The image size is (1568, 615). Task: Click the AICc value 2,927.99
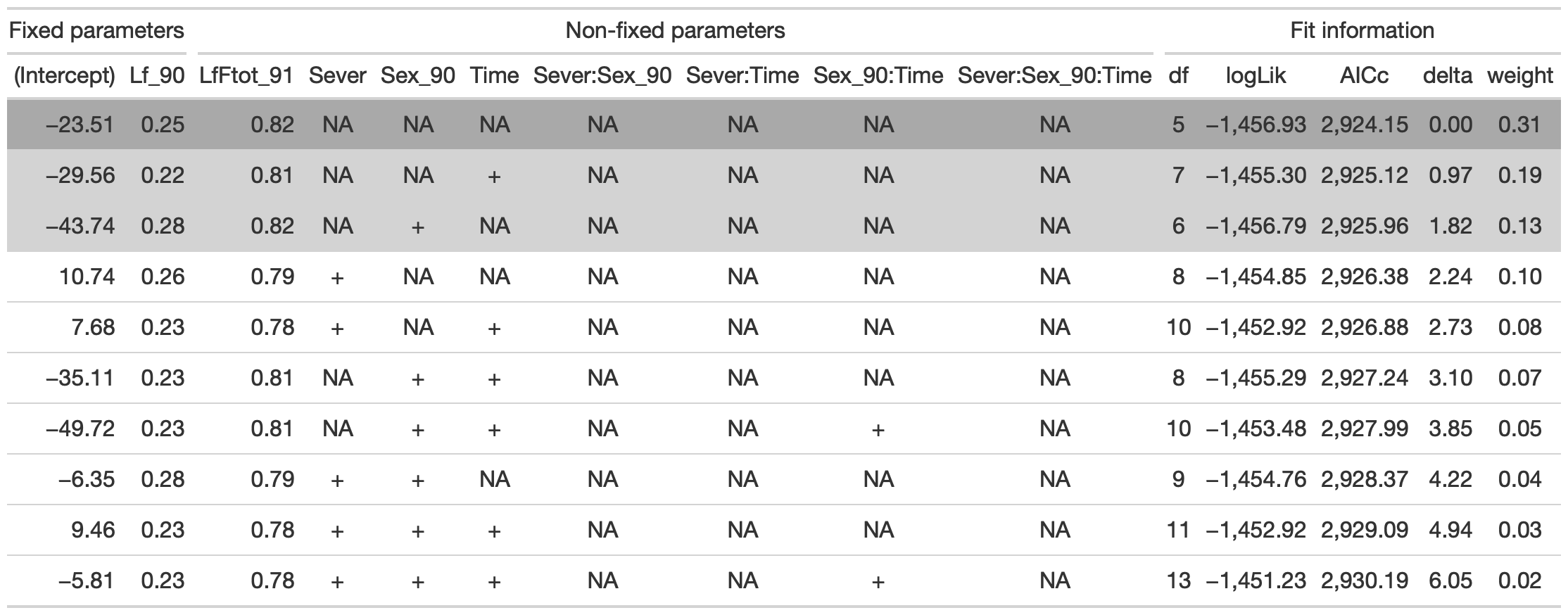1364,429
